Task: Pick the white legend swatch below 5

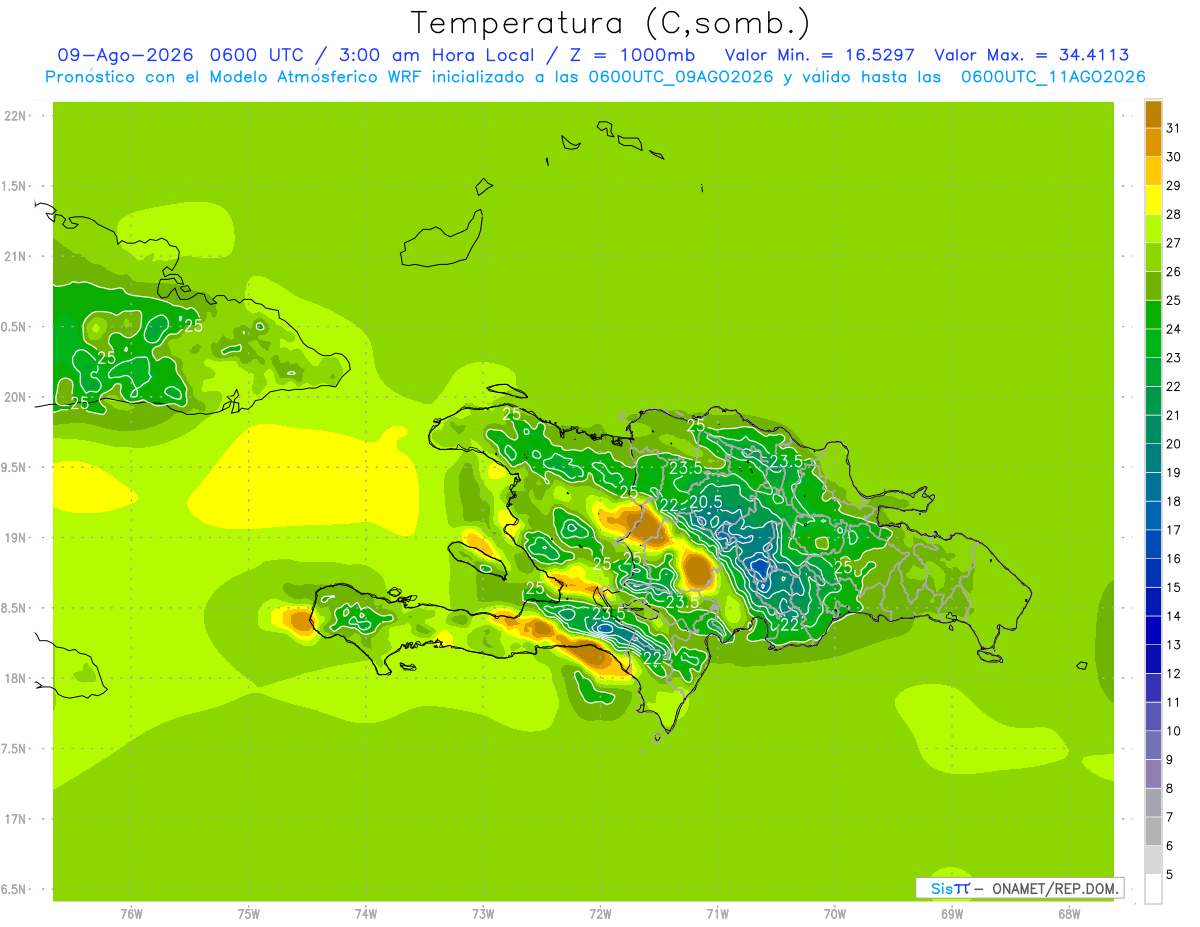Action: pos(1153,889)
